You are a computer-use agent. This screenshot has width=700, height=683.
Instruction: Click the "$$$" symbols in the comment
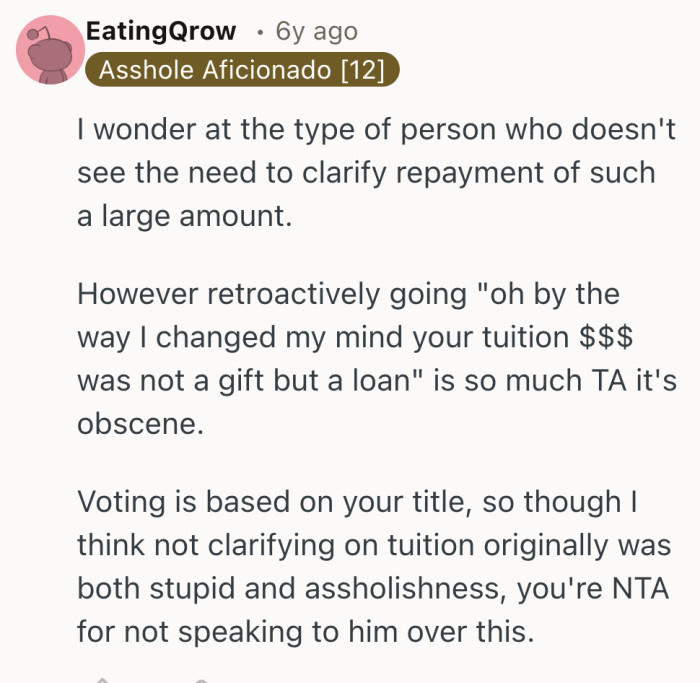pos(606,337)
